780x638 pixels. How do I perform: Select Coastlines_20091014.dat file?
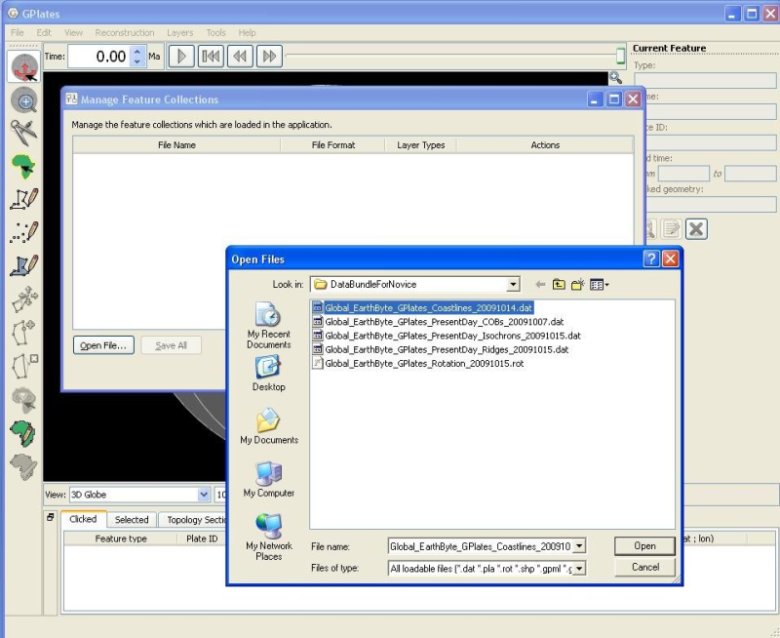[x=423, y=308]
